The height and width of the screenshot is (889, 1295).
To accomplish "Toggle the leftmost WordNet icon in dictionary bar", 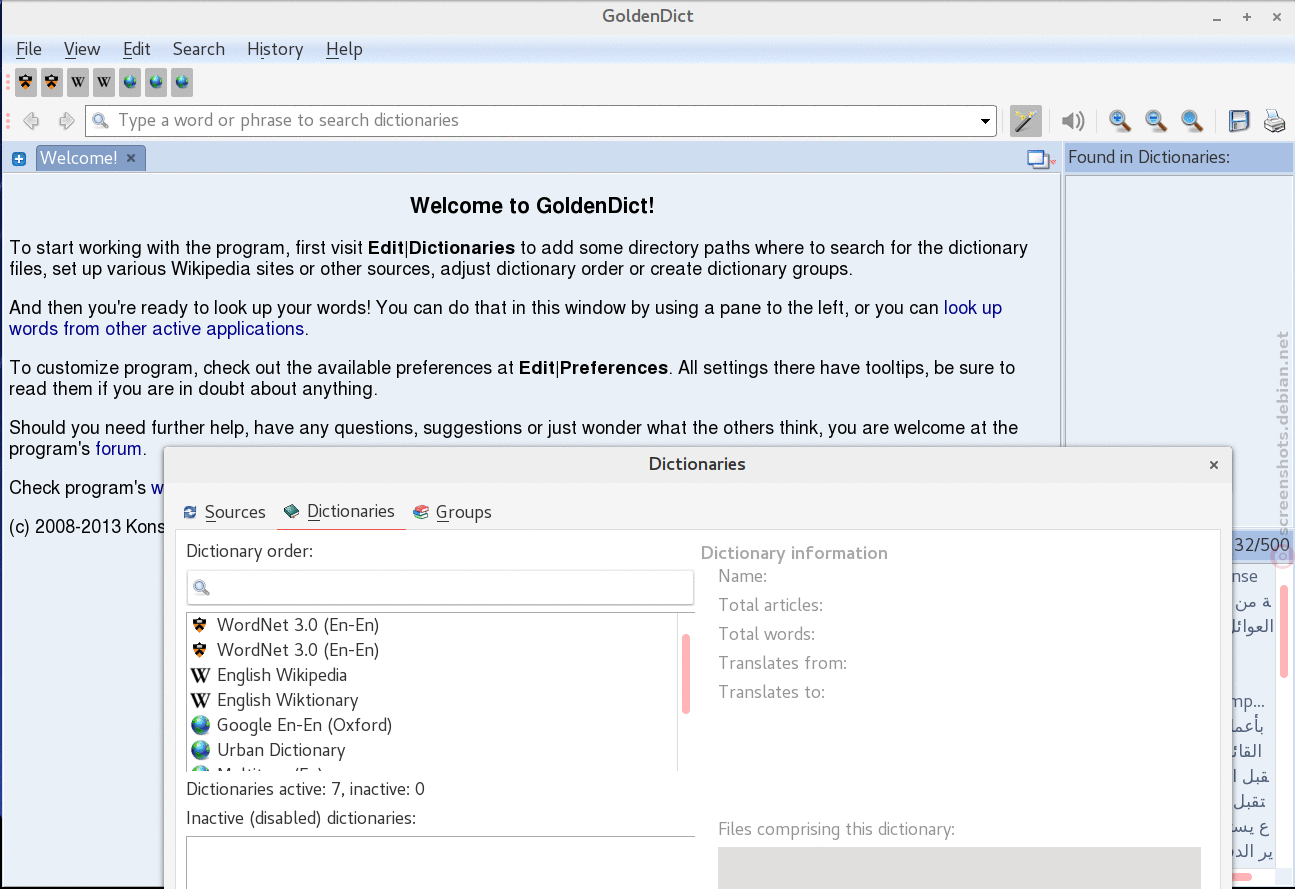I will coord(26,82).
